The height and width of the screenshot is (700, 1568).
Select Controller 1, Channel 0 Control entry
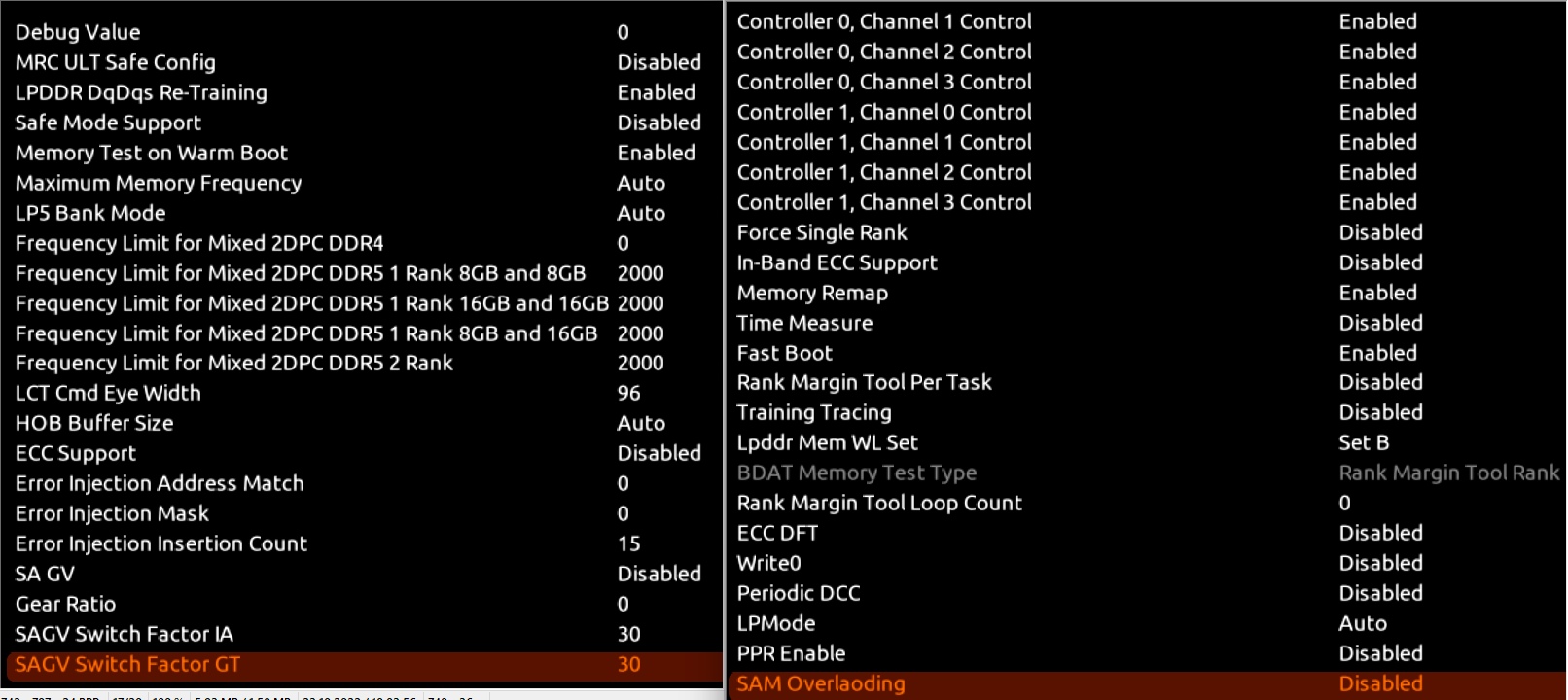coord(884,112)
